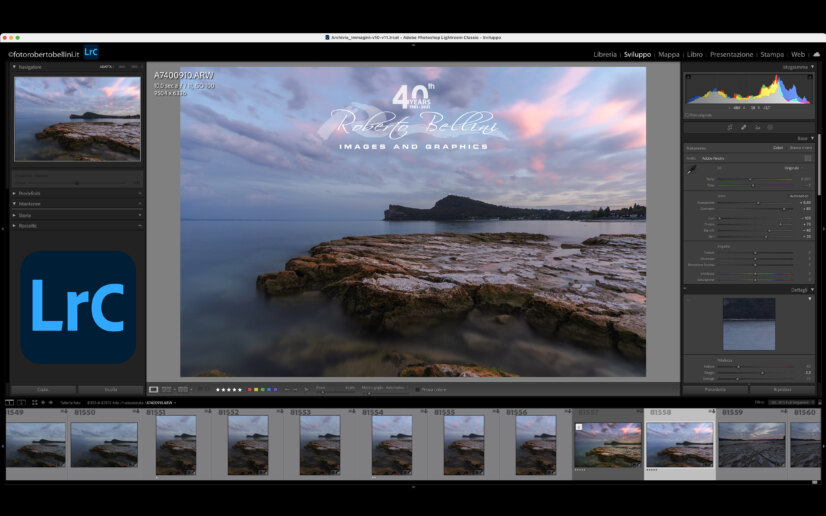Switch to grid view from filmstrip bar
This screenshot has width=826, height=516.
tap(35, 403)
